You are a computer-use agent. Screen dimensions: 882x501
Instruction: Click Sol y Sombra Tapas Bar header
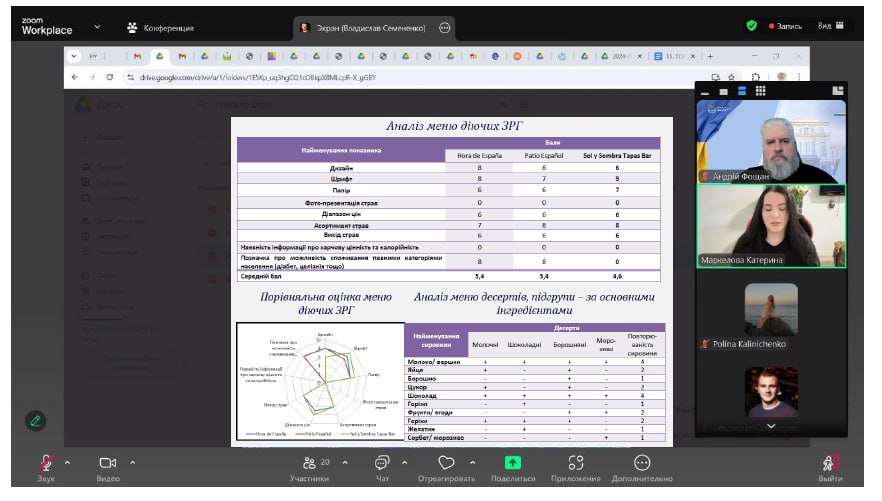click(617, 155)
